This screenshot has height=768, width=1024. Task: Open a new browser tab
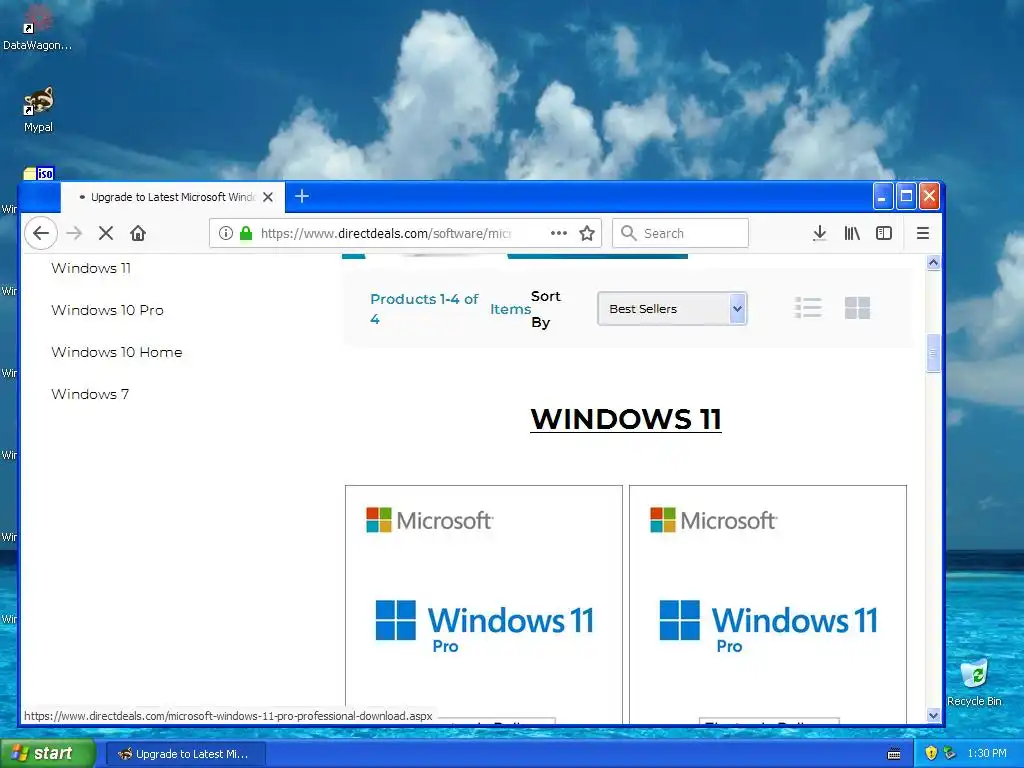pos(302,196)
